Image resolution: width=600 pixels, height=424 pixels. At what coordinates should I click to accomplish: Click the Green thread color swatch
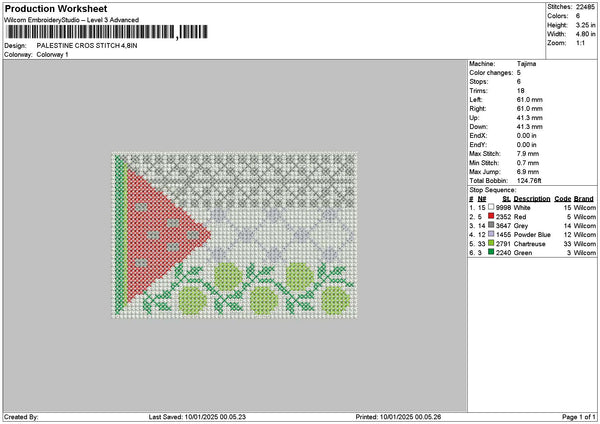click(x=491, y=252)
